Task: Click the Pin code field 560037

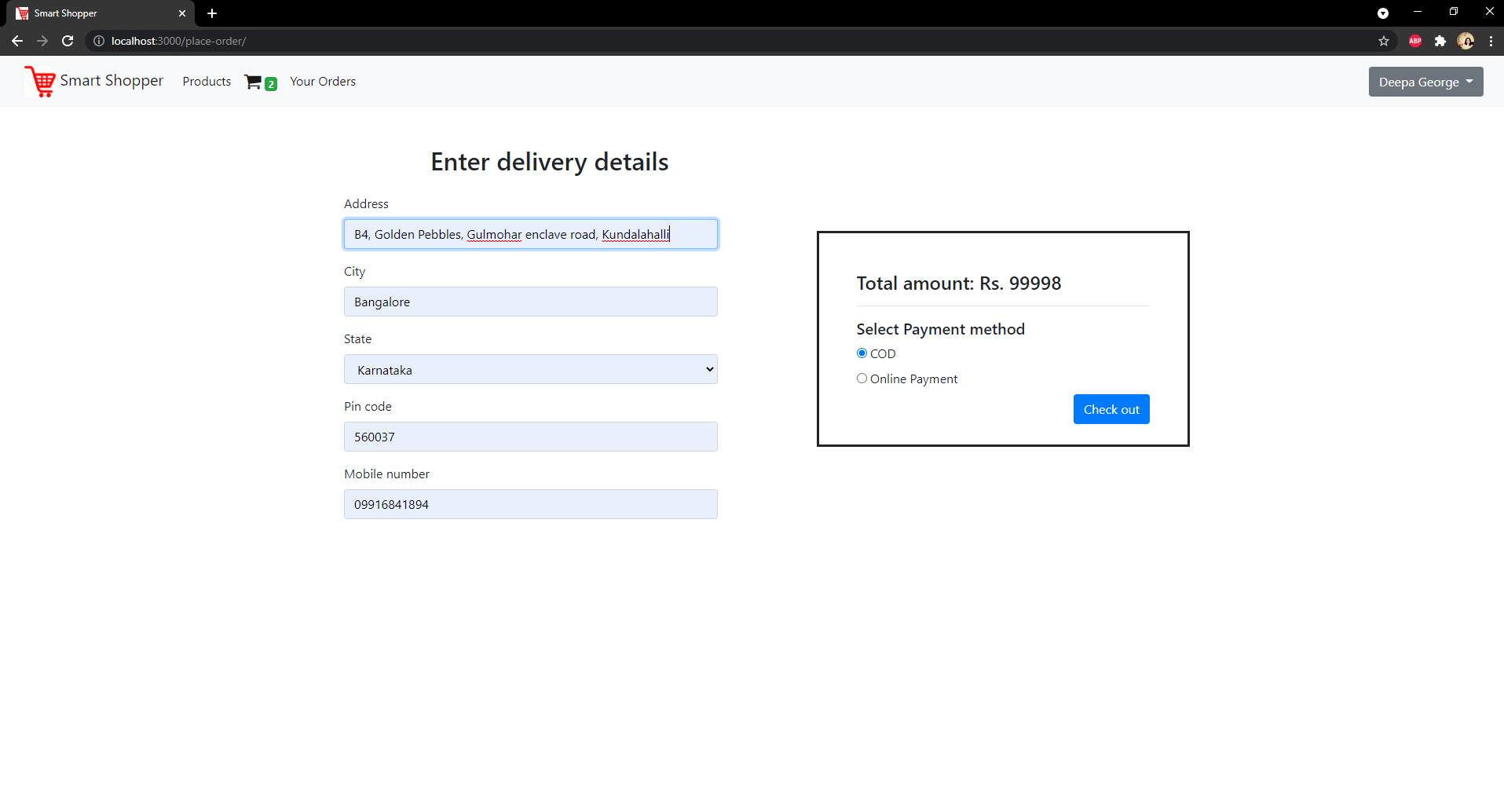Action: pyautogui.click(x=531, y=437)
